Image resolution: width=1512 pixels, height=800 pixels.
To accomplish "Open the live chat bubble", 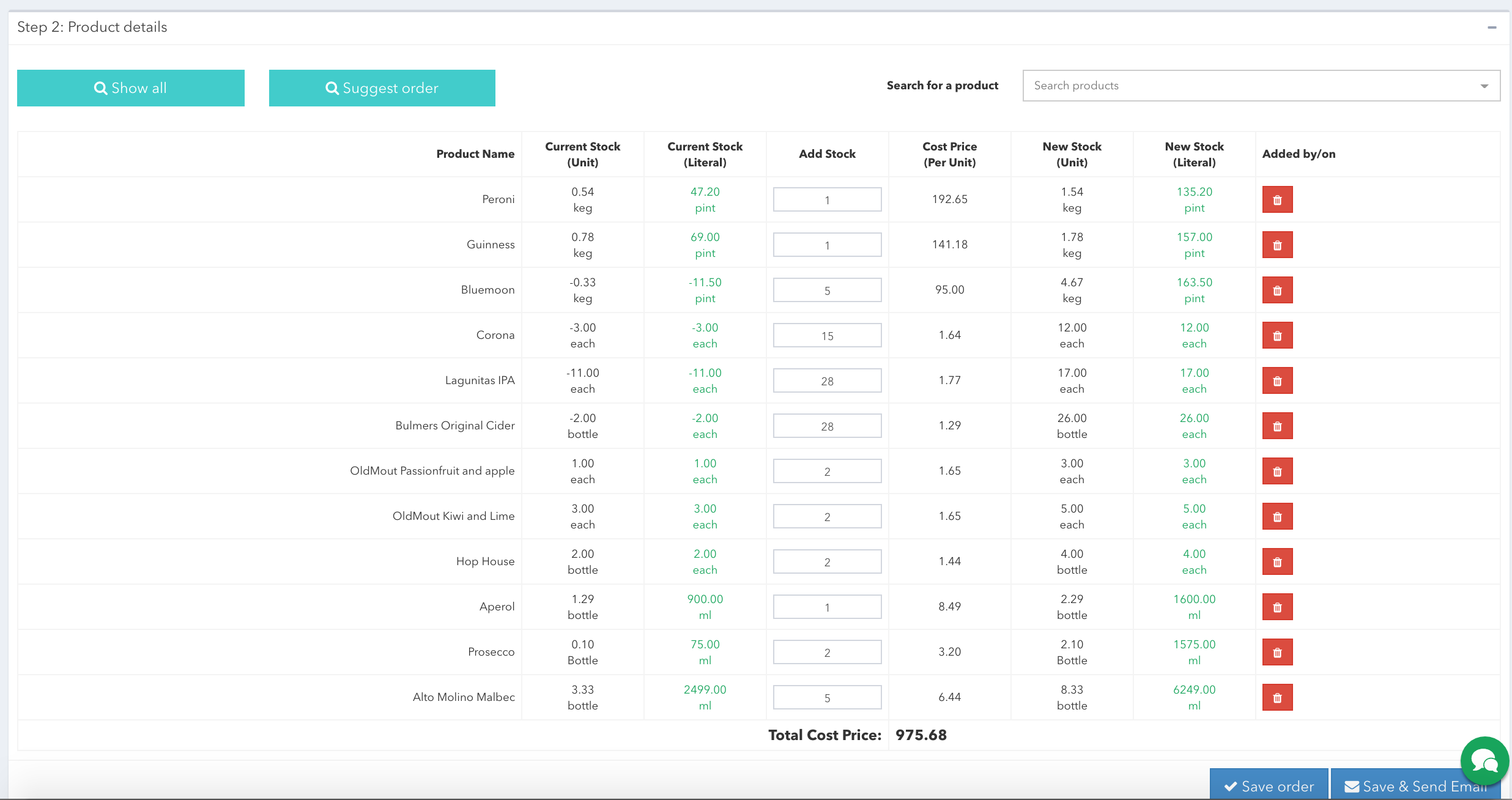I will click(1484, 761).
